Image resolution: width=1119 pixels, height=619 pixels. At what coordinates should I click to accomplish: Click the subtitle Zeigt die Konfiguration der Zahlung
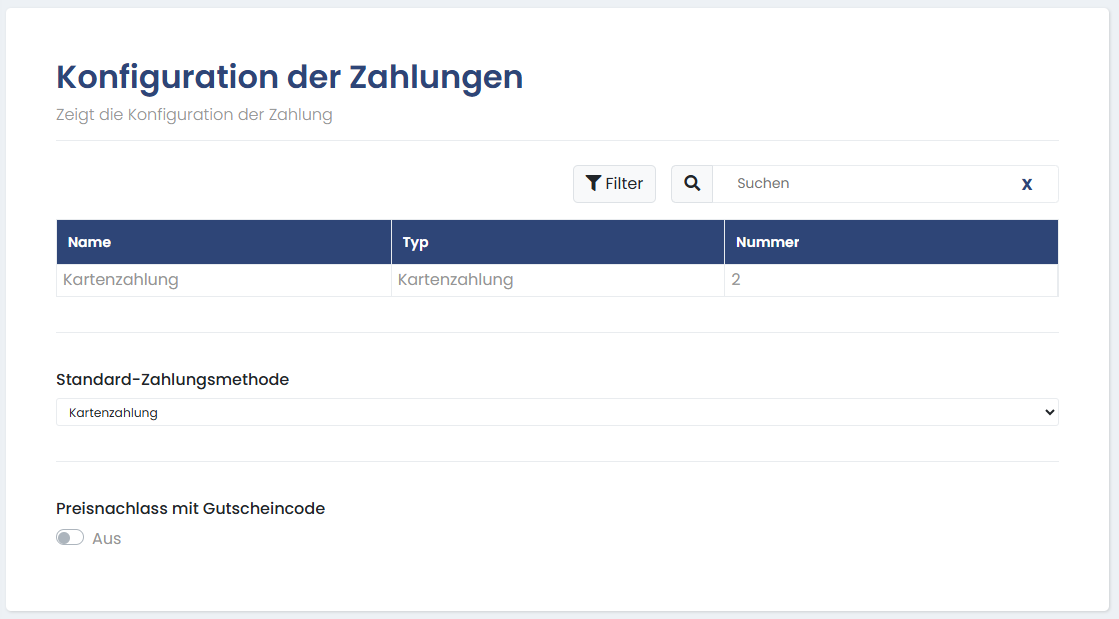(194, 115)
